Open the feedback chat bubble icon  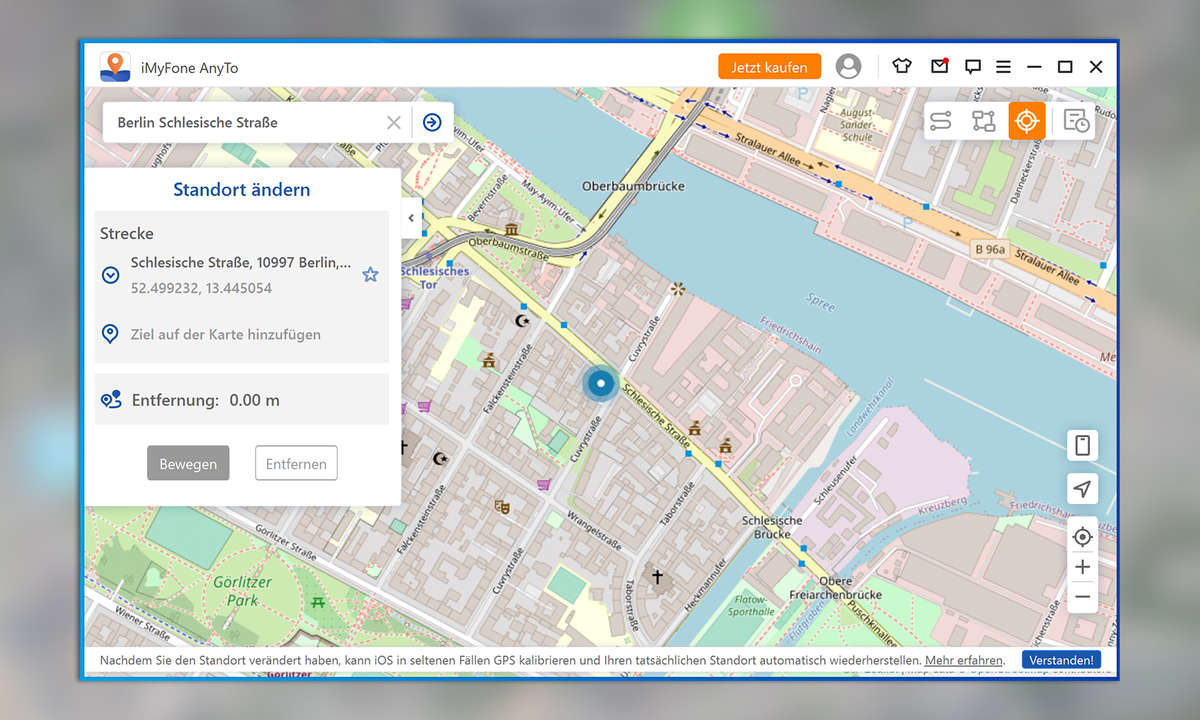point(972,67)
